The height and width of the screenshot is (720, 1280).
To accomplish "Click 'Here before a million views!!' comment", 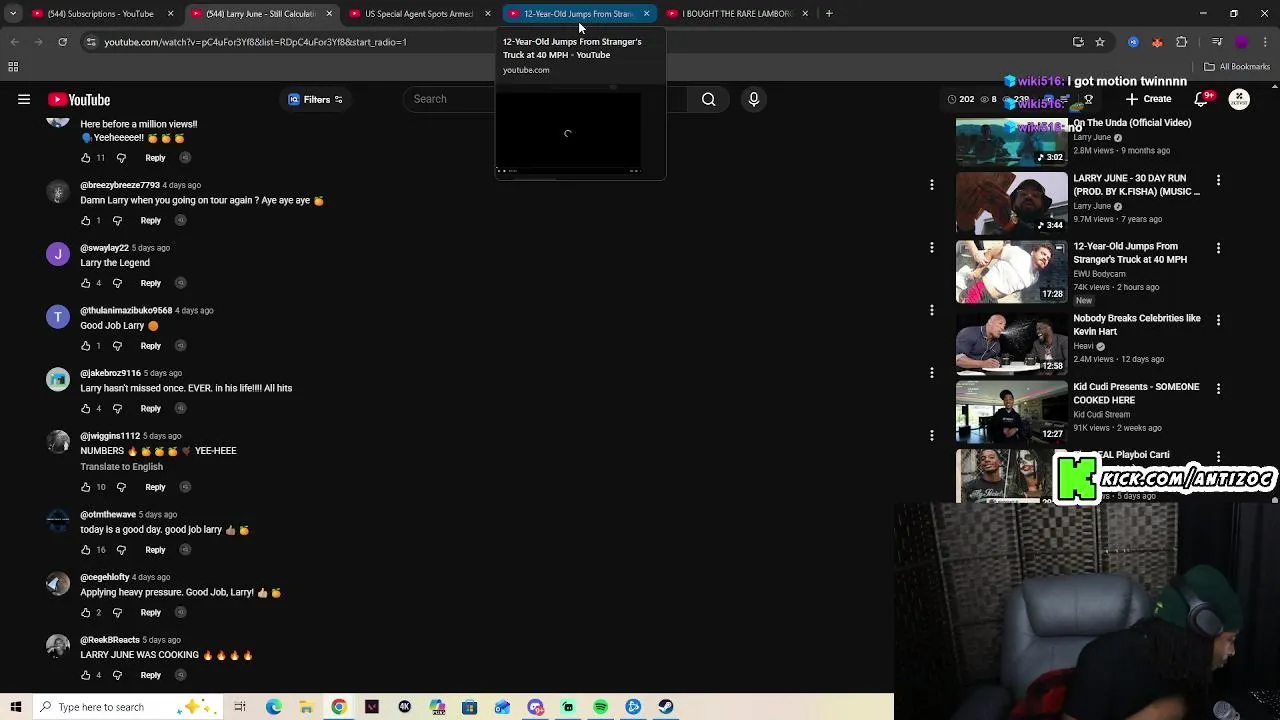I will (139, 124).
